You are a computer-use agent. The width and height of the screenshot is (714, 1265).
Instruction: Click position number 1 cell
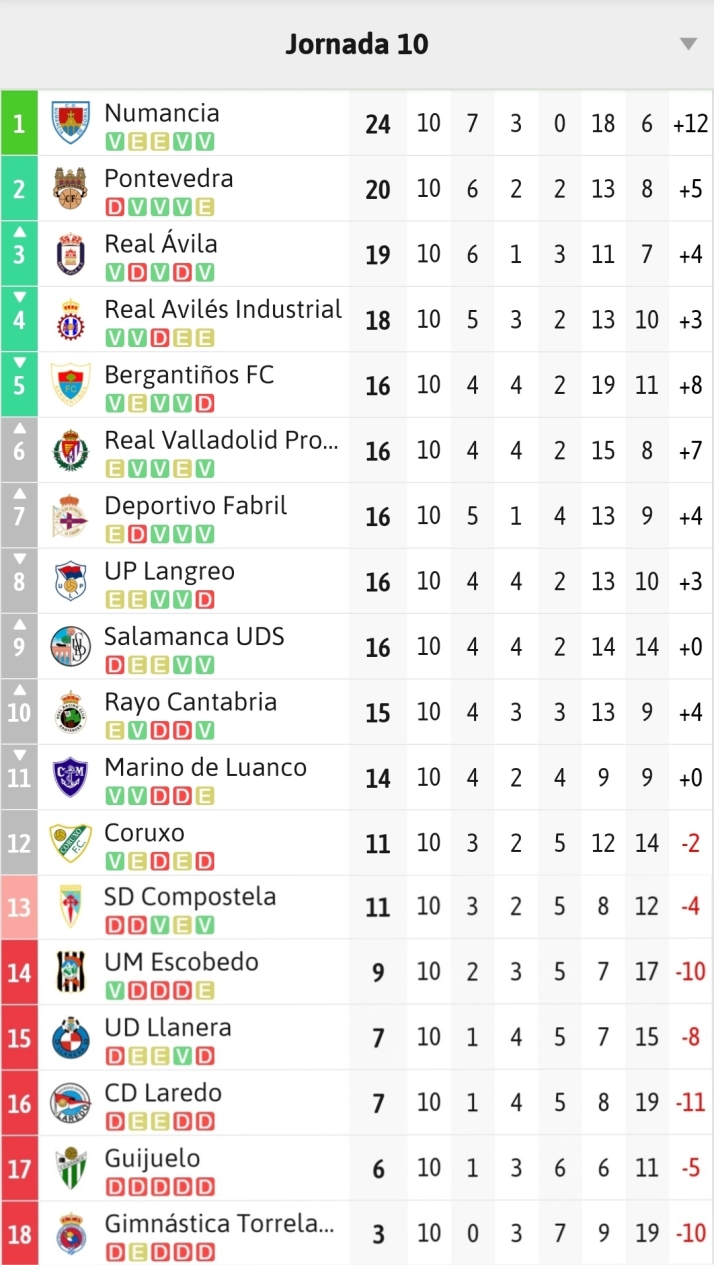pyautogui.click(x=18, y=123)
